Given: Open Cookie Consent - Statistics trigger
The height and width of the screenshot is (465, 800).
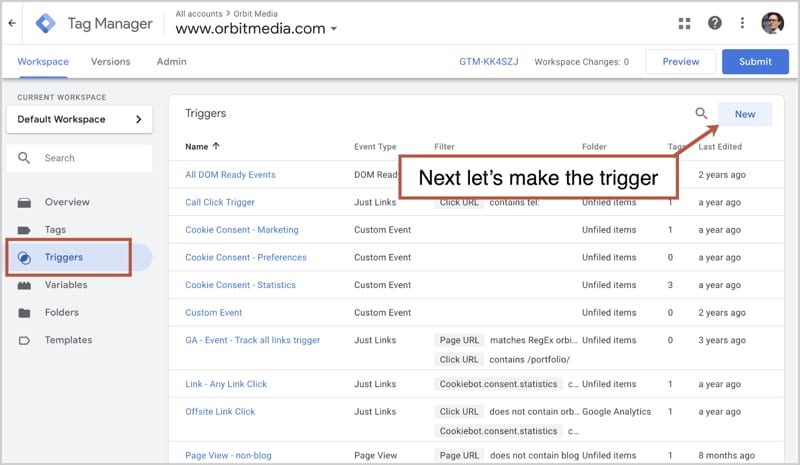Looking at the screenshot, I should point(240,285).
